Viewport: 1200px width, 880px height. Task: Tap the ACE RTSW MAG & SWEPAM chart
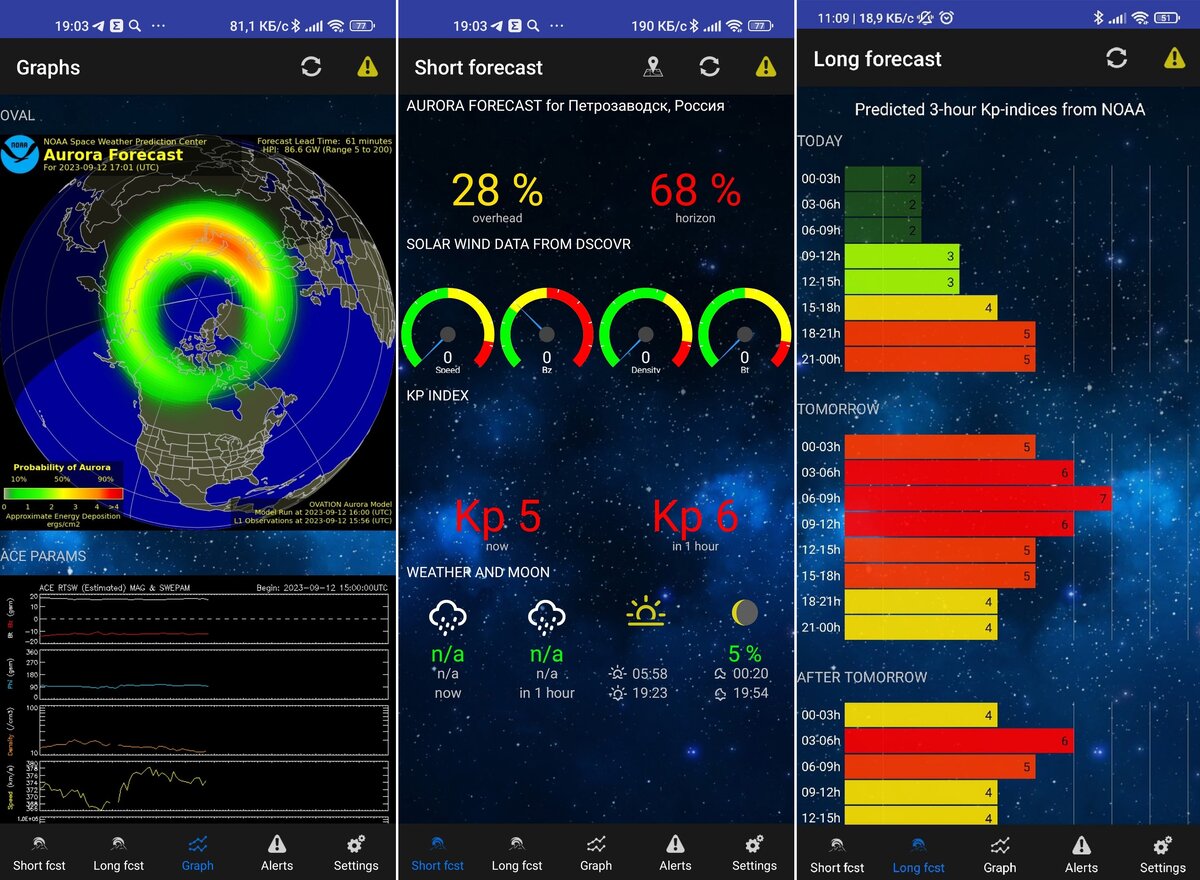pyautogui.click(x=196, y=700)
